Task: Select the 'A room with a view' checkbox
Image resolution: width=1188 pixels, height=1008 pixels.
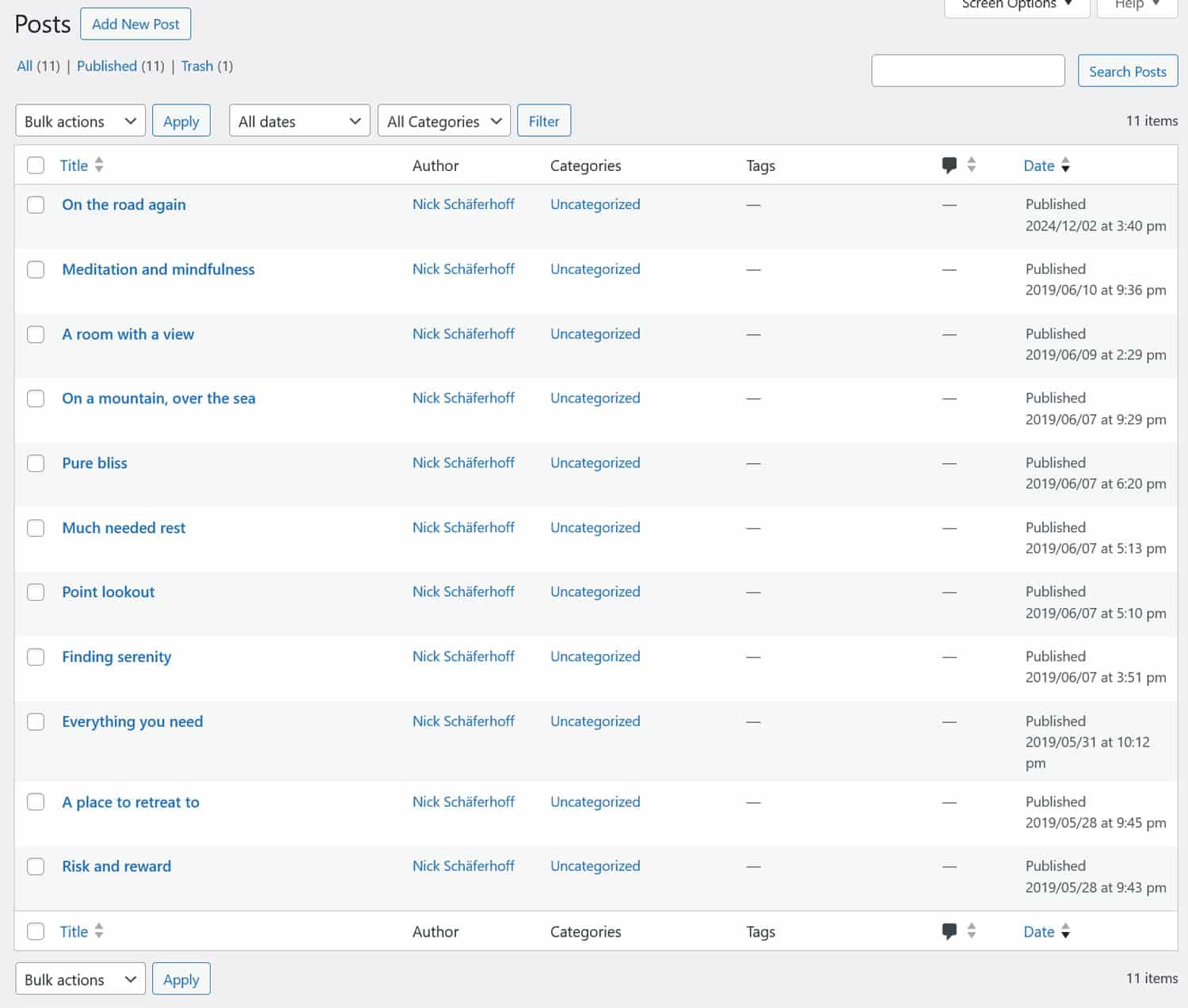Action: pyautogui.click(x=36, y=334)
